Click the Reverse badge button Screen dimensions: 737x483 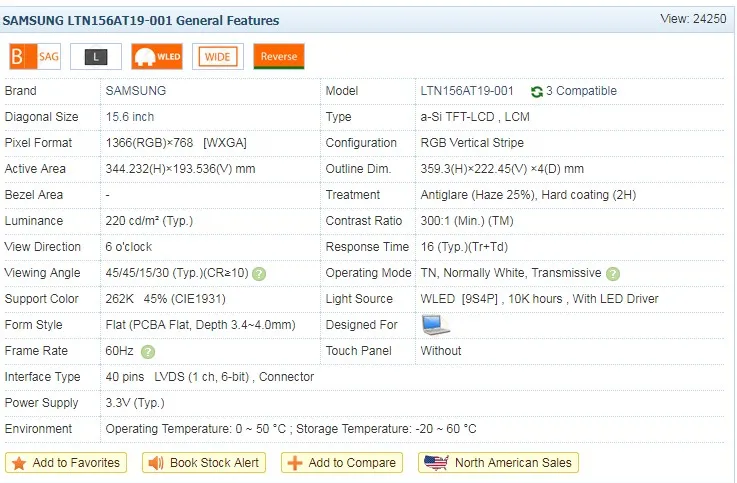click(x=279, y=56)
